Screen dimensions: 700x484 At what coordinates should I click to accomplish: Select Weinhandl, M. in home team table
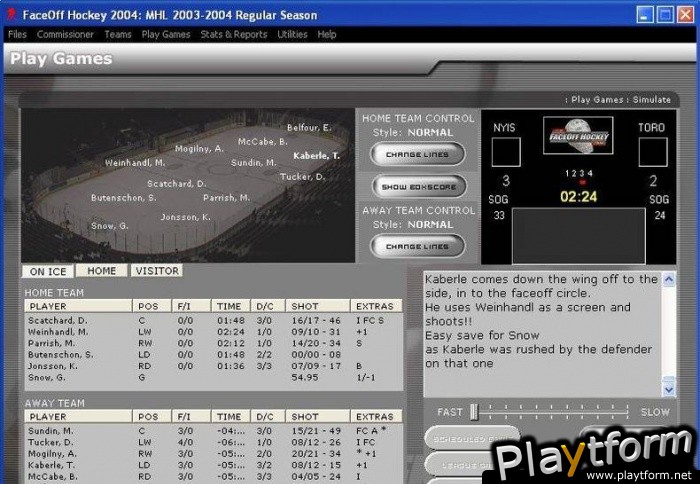(213, 332)
